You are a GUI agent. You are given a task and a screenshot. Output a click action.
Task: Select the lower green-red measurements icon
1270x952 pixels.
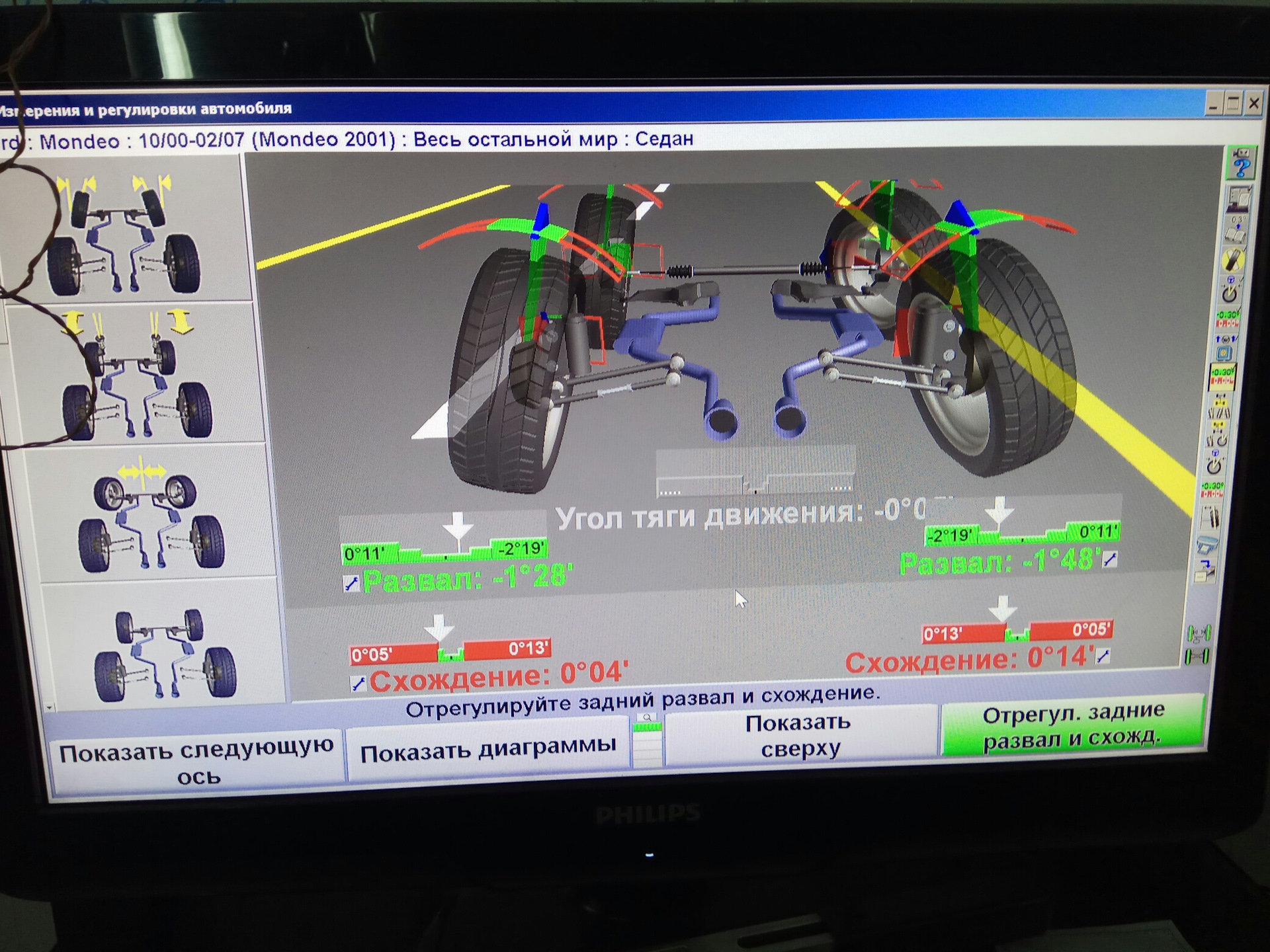[x=1212, y=490]
